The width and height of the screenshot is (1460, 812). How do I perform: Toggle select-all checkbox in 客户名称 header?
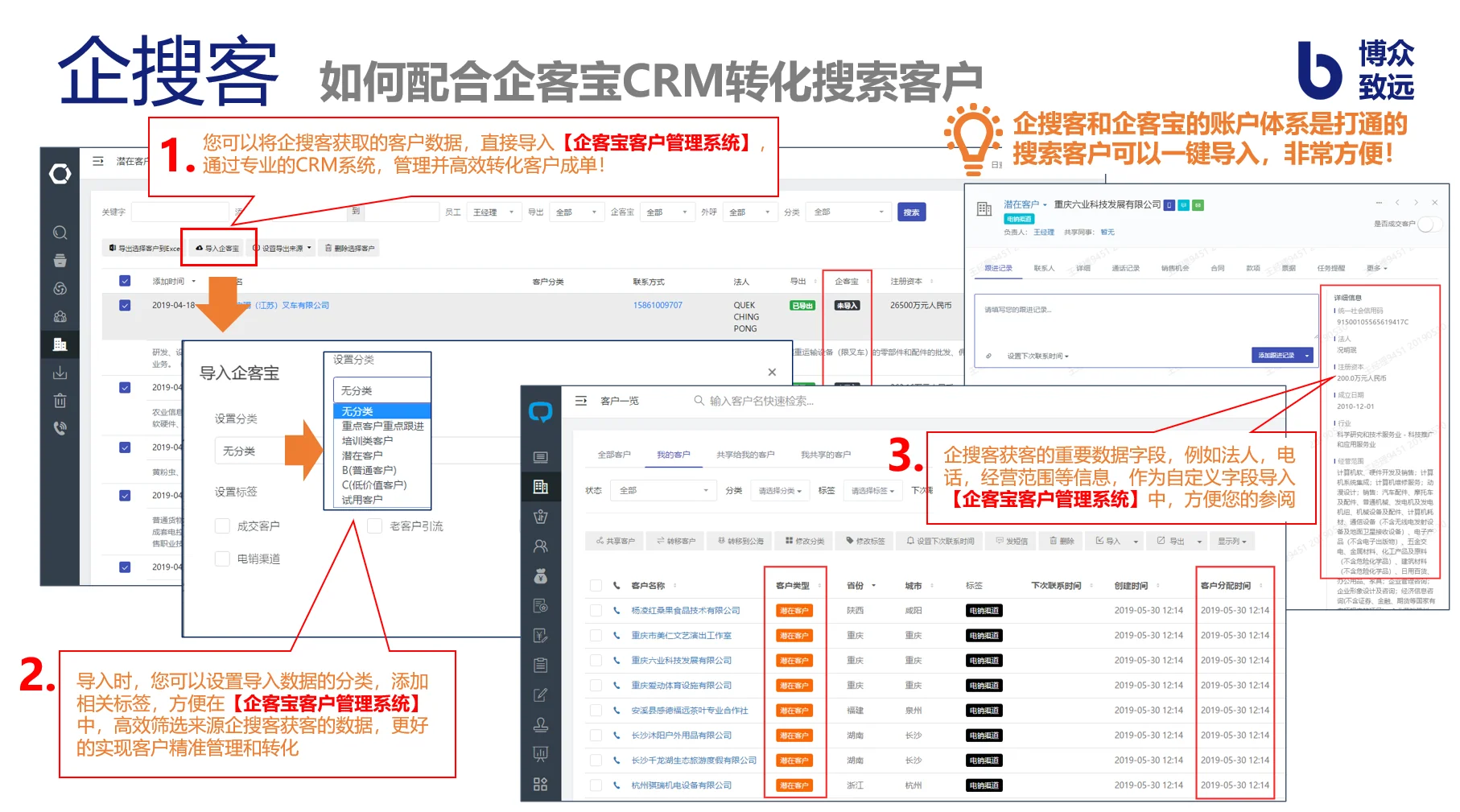(596, 585)
